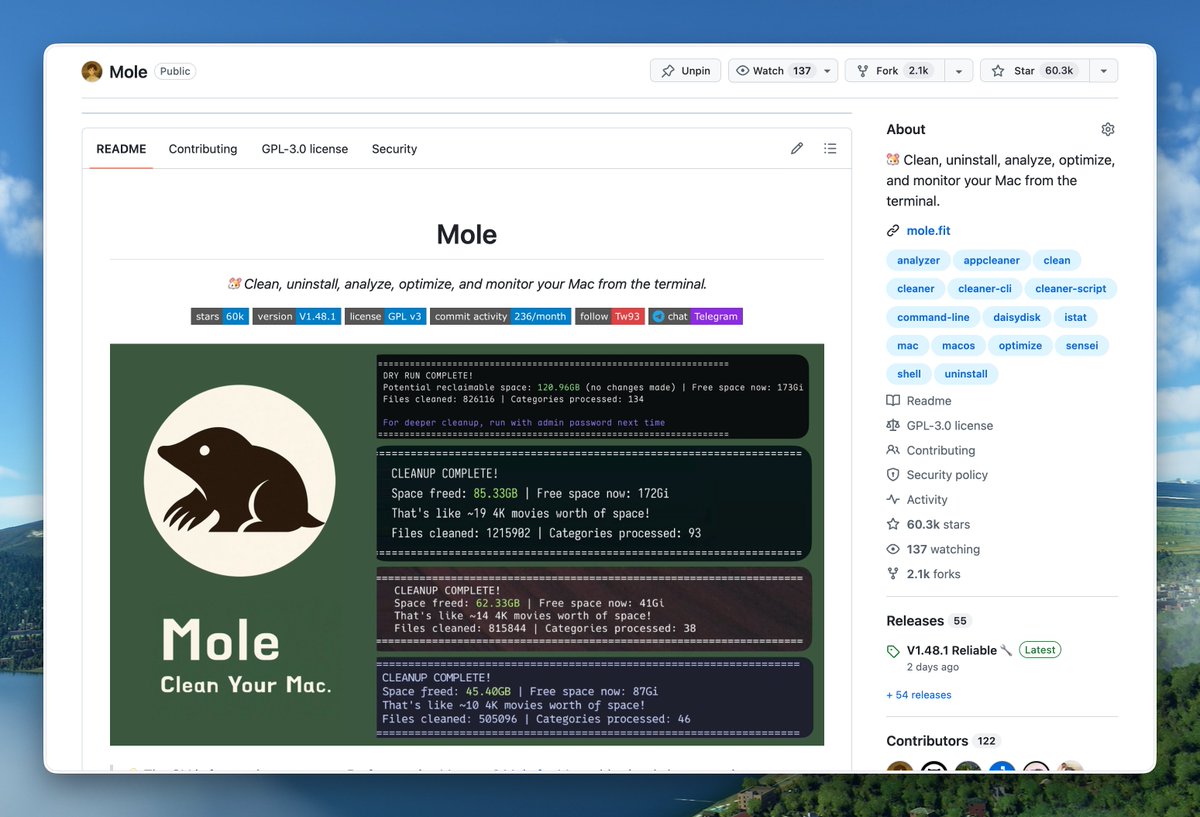This screenshot has width=1200, height=817.
Task: Click the shell topic tag
Action: [x=909, y=373]
